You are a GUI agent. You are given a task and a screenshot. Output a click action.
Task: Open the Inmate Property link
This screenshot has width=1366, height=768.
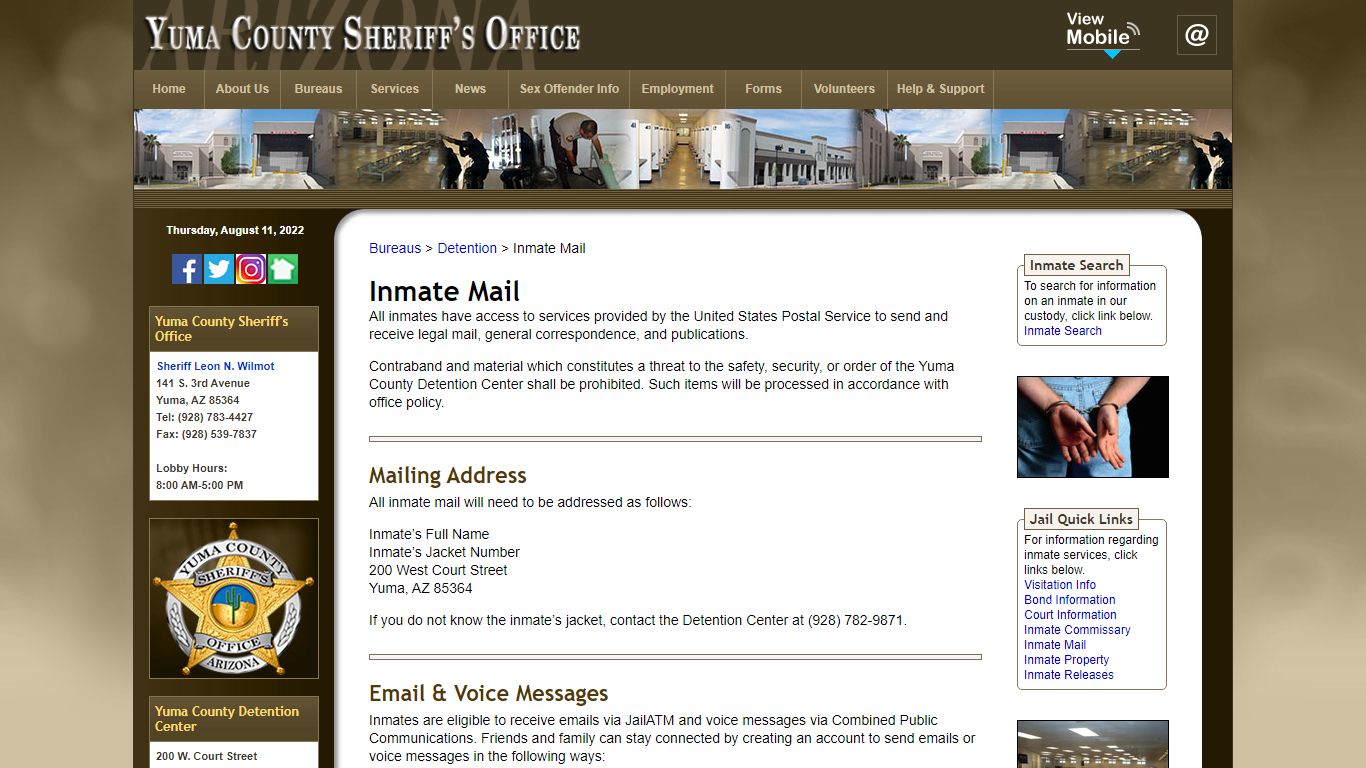coord(1067,660)
